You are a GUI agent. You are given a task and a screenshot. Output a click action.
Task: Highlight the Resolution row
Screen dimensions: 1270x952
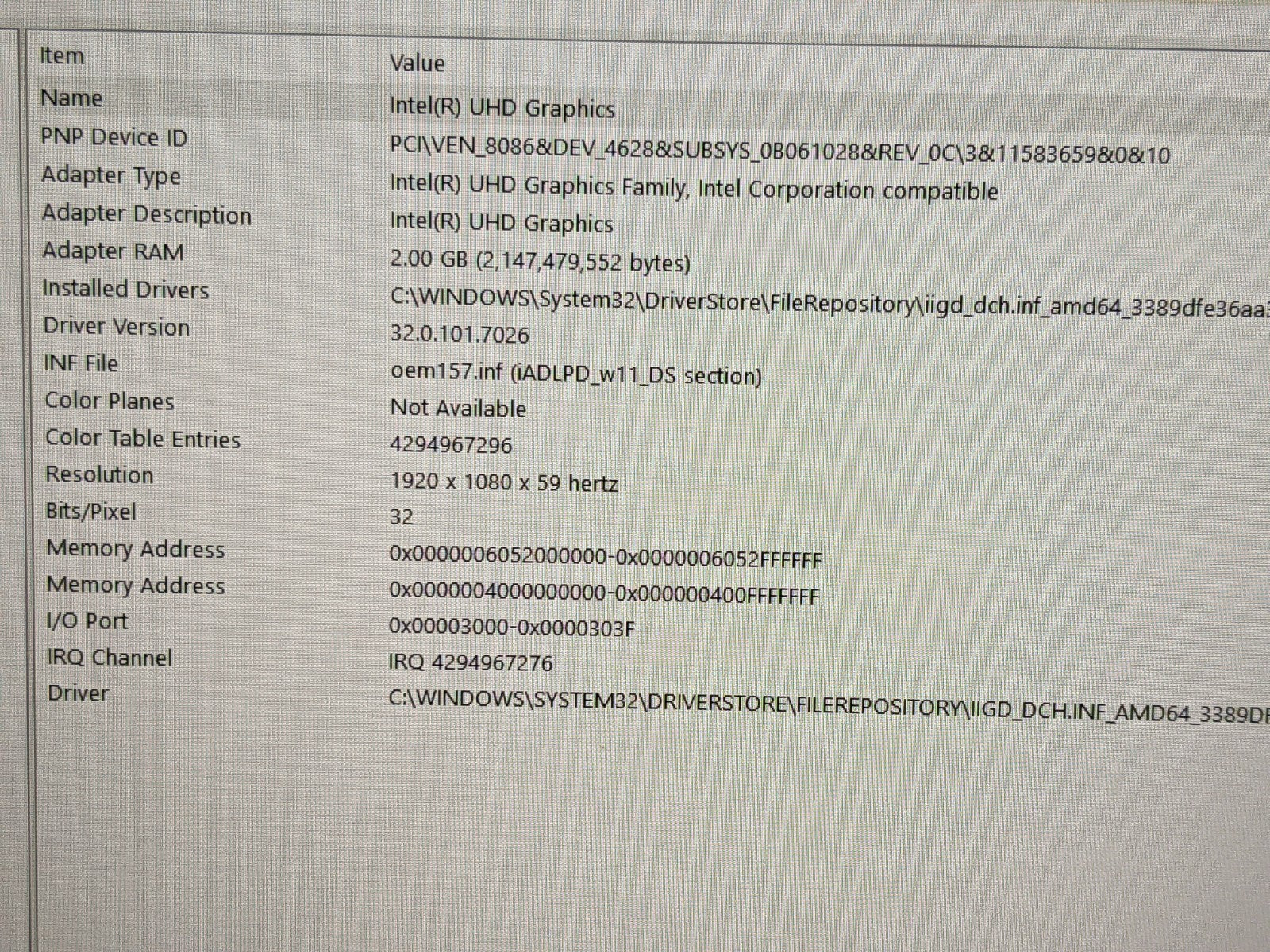coord(99,474)
